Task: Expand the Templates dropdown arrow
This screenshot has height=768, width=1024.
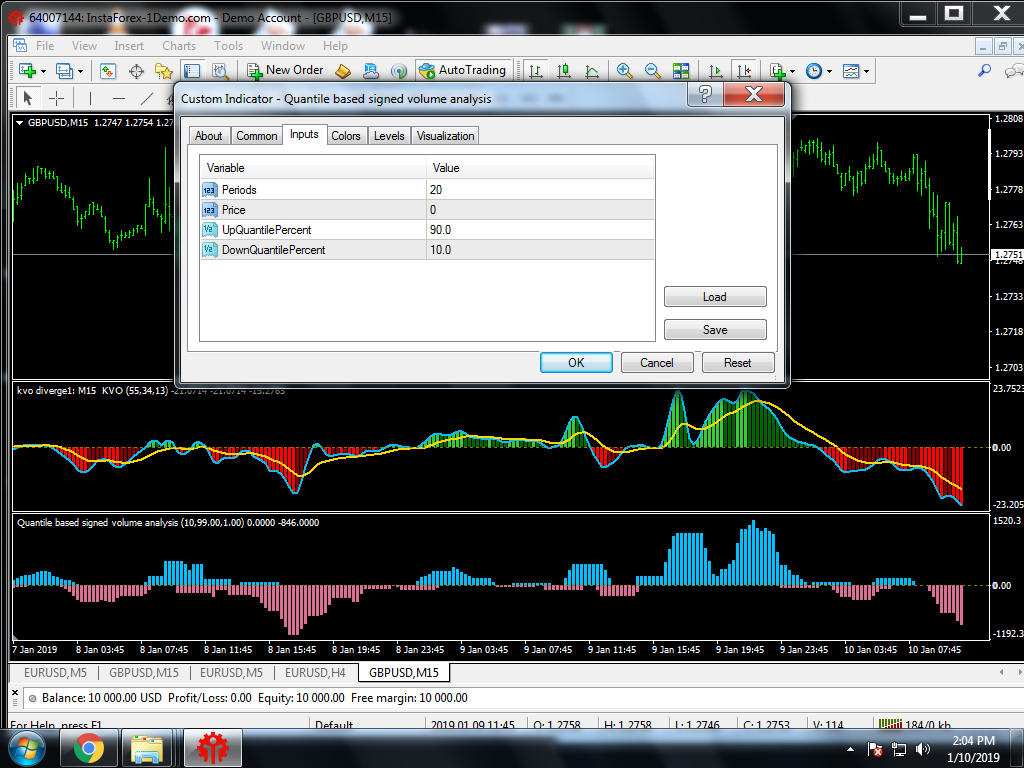Action: (867, 71)
